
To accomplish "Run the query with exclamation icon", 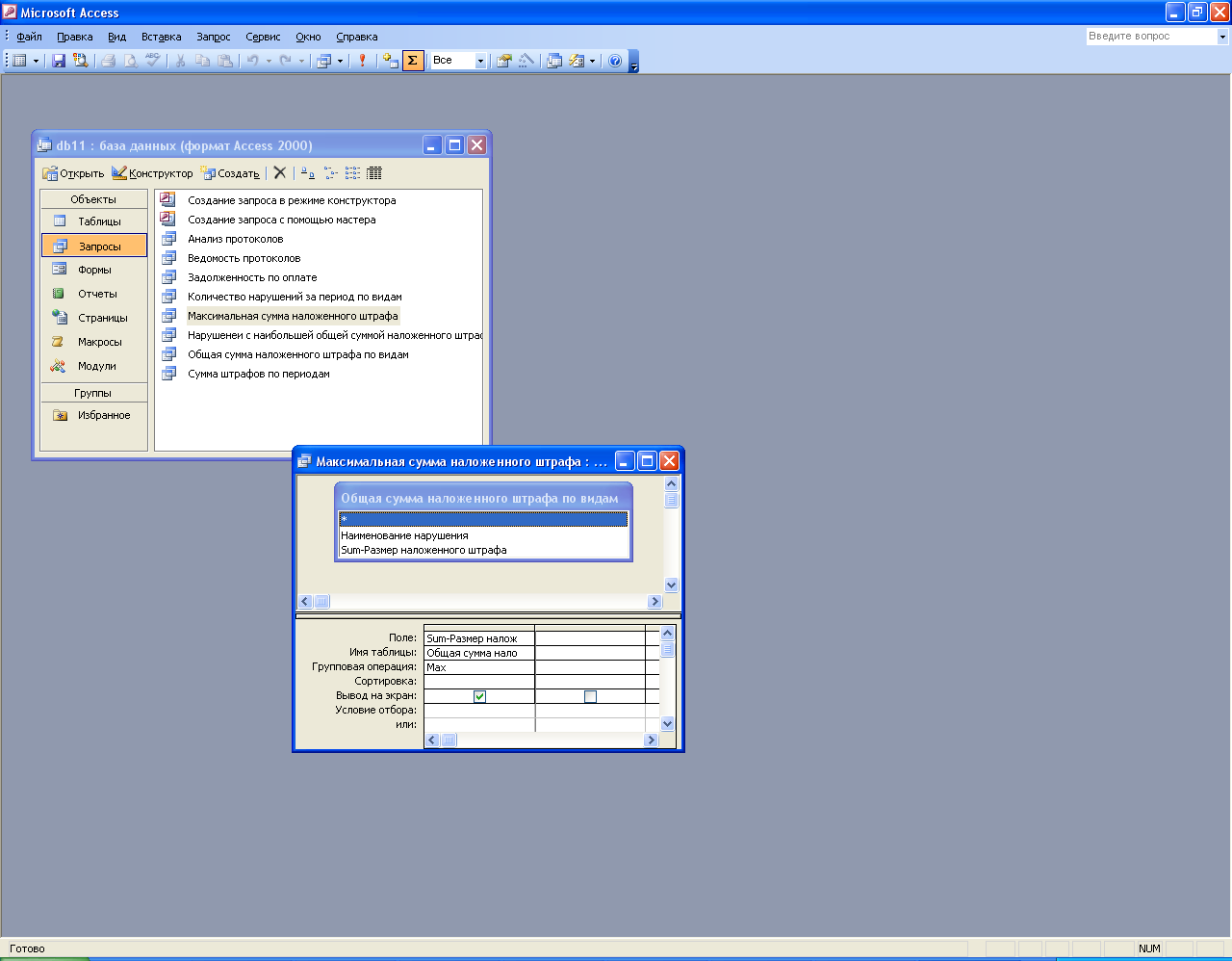I will (362, 61).
